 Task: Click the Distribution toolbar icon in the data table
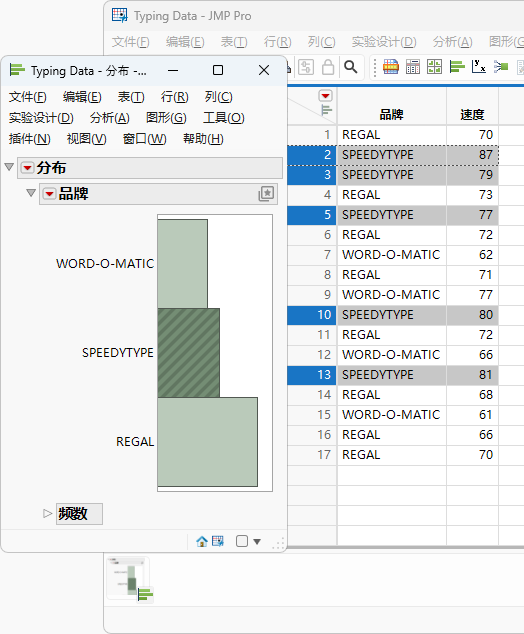coord(457,67)
